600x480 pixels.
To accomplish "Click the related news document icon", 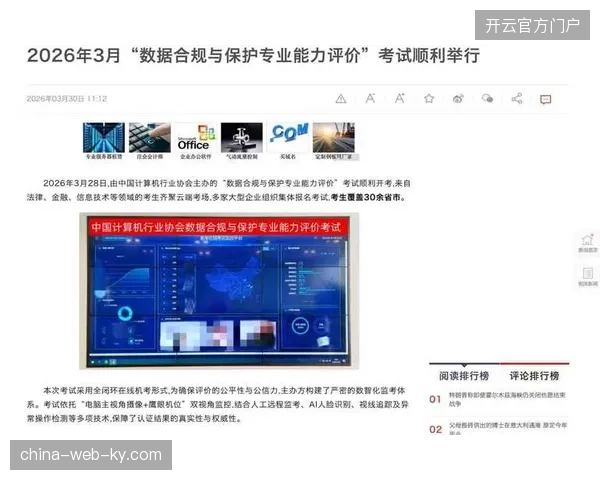I will [587, 276].
